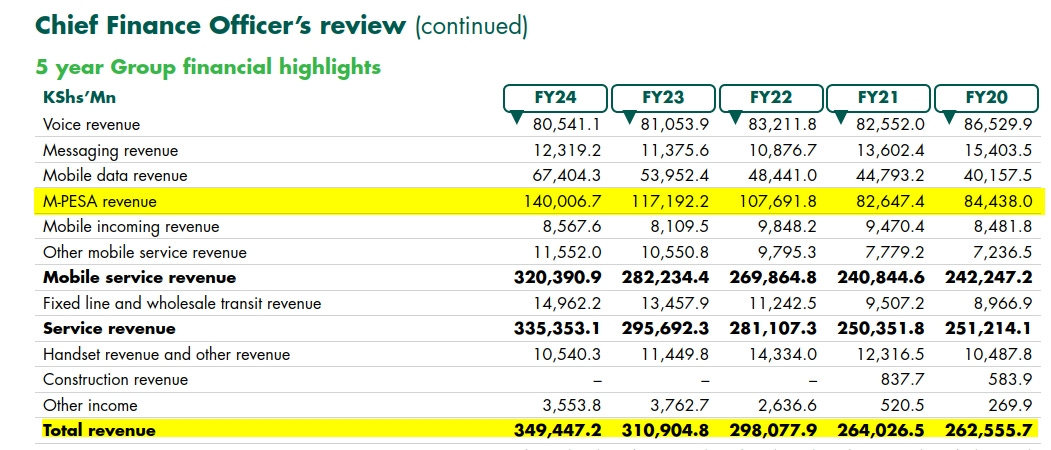Screen dimensions: 1051x450
Task: Click FY23 messaging value 11,375.6
Action: pyautogui.click(x=675, y=151)
